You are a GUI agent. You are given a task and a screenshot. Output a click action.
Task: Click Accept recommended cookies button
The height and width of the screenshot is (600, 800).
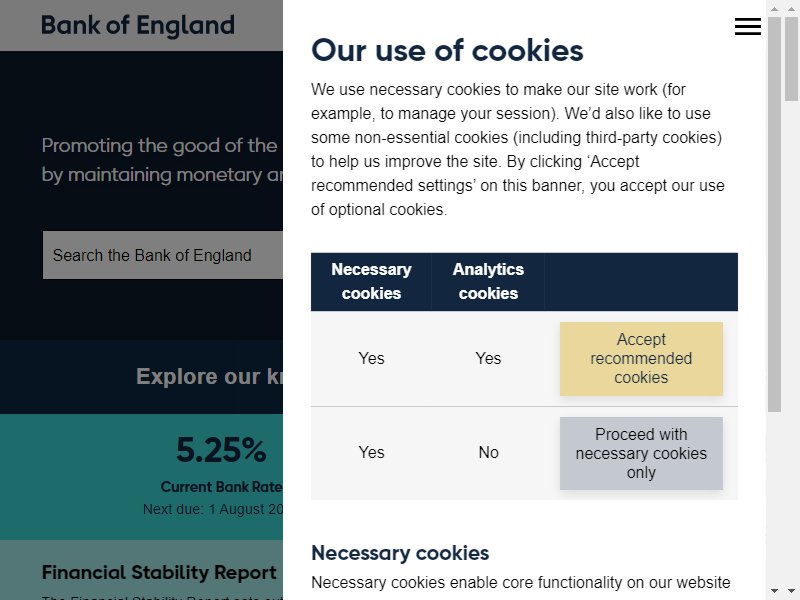pos(641,359)
